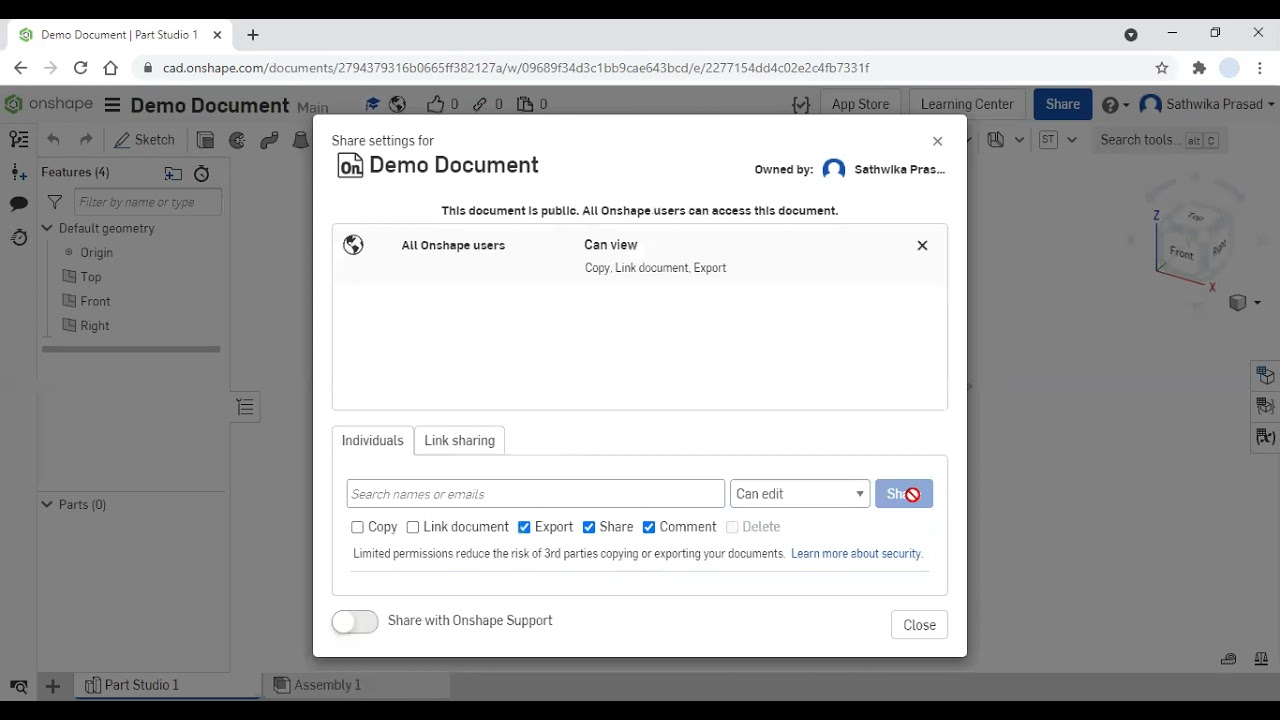
Task: Click the tab manager icon at bottom left
Action: [18, 686]
